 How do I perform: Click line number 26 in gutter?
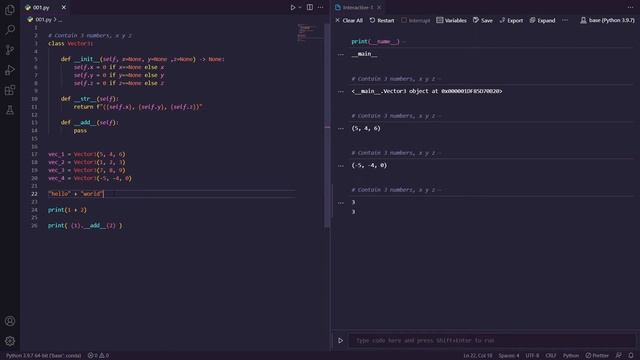[x=34, y=226]
